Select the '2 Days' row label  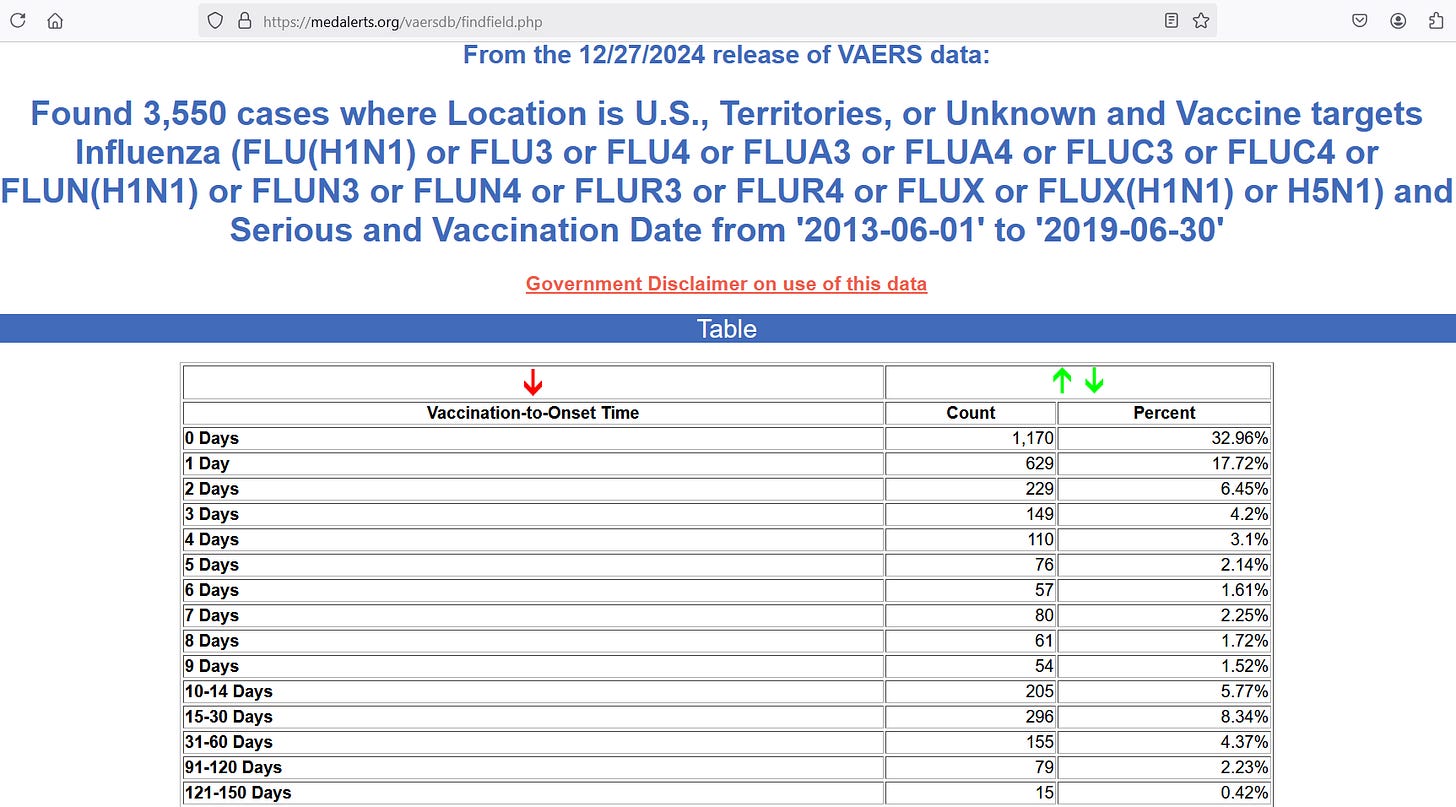(x=212, y=489)
